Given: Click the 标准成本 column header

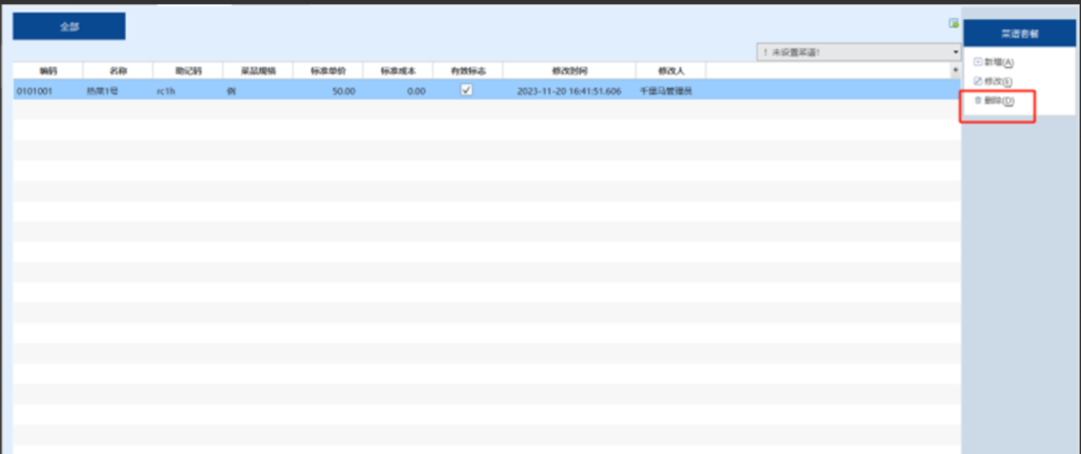Looking at the screenshot, I should [x=397, y=71].
